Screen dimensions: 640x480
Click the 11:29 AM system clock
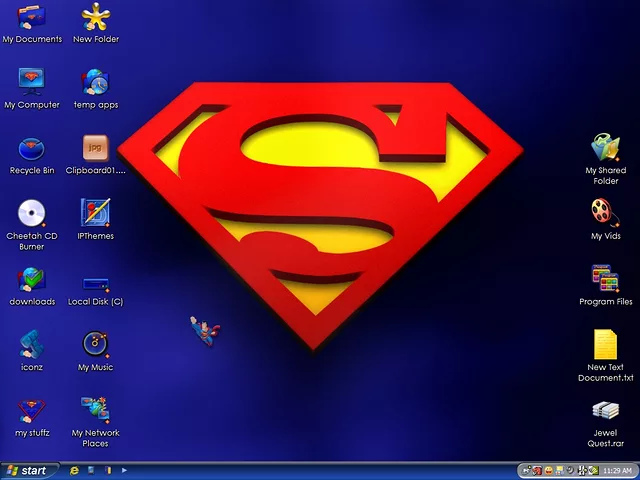617,471
